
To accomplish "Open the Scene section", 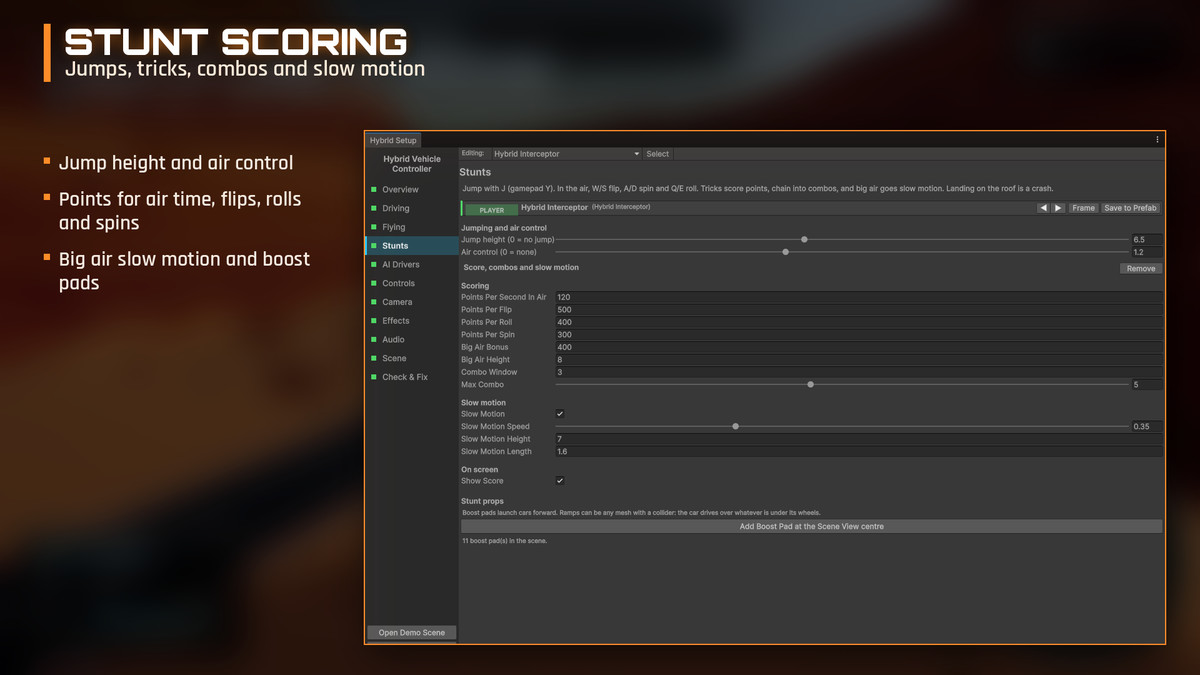I will (x=411, y=358).
